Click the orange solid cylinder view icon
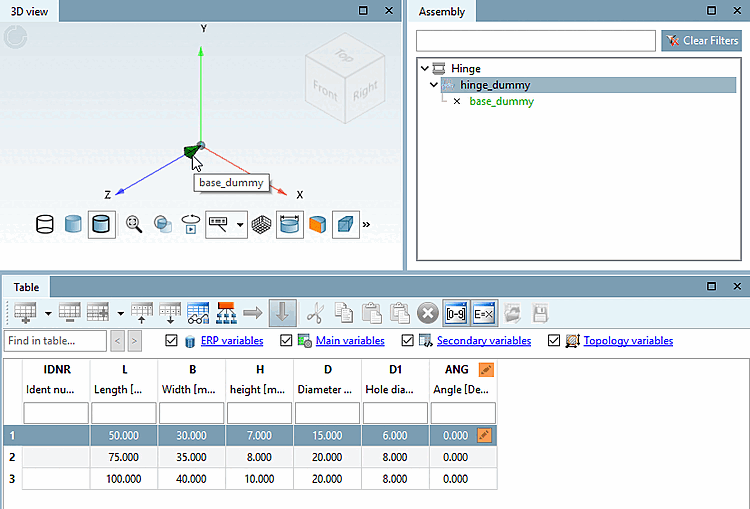This screenshot has height=509, width=750. point(317,224)
